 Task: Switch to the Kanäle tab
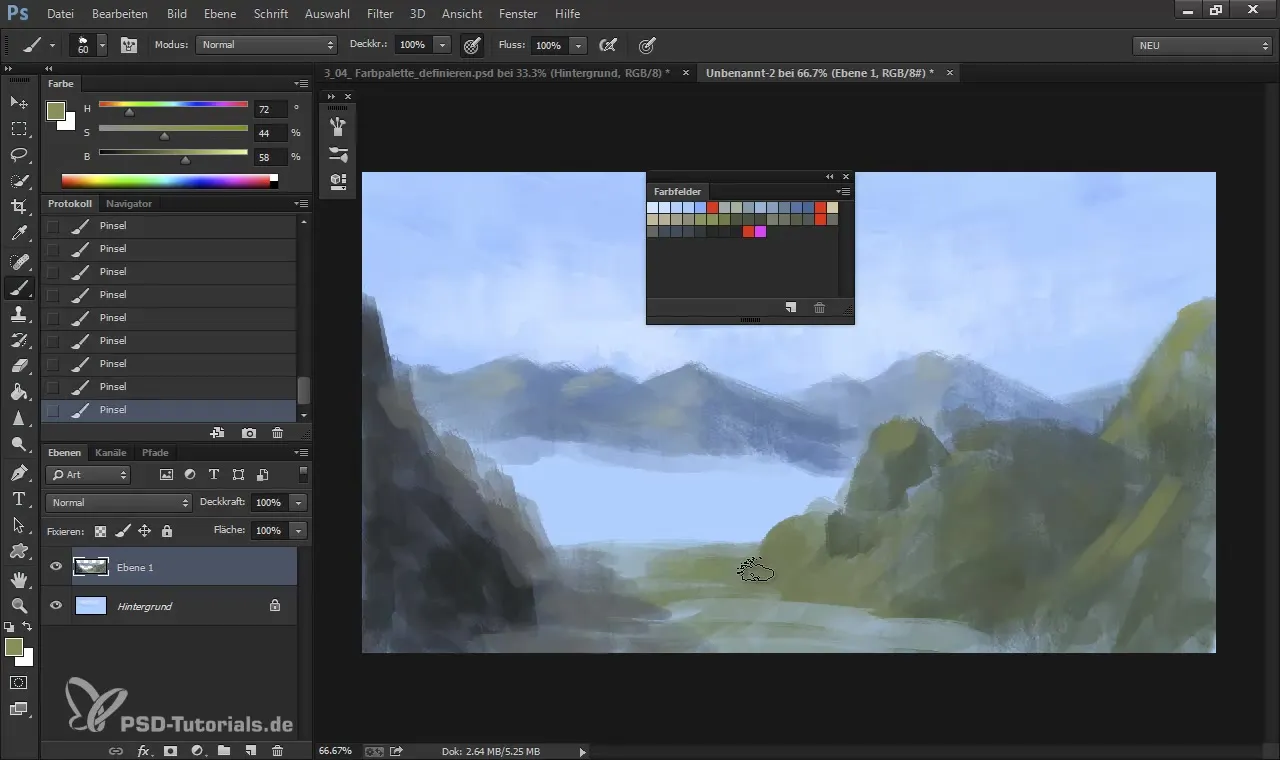point(111,452)
